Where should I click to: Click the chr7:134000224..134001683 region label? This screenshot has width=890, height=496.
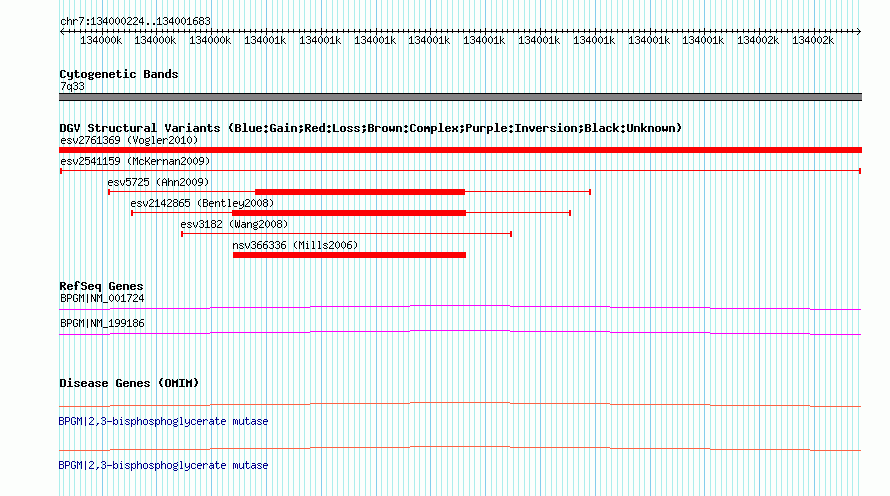pos(135,21)
